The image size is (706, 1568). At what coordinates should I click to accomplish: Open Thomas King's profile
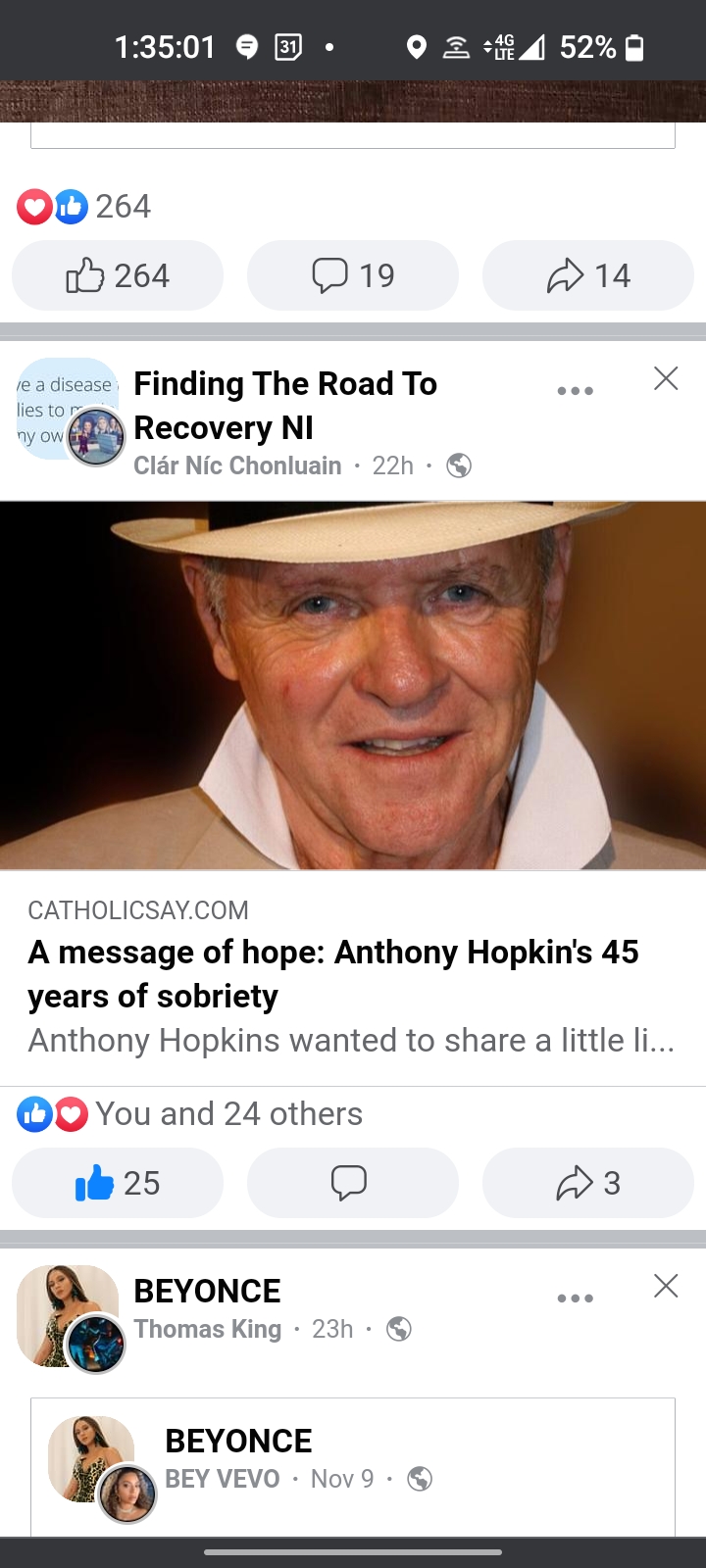coord(207,1329)
